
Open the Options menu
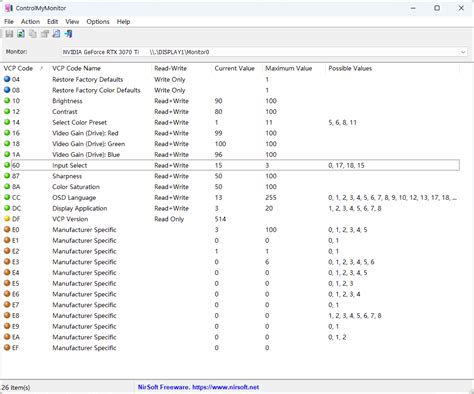pos(98,22)
